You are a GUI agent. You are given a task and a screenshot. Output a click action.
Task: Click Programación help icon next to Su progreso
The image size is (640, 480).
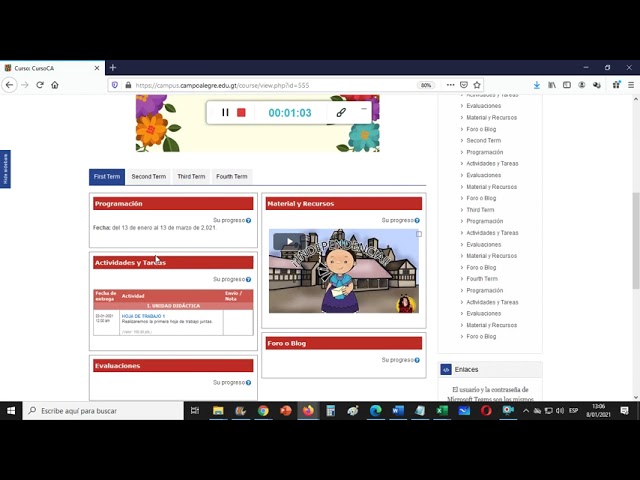pyautogui.click(x=249, y=220)
